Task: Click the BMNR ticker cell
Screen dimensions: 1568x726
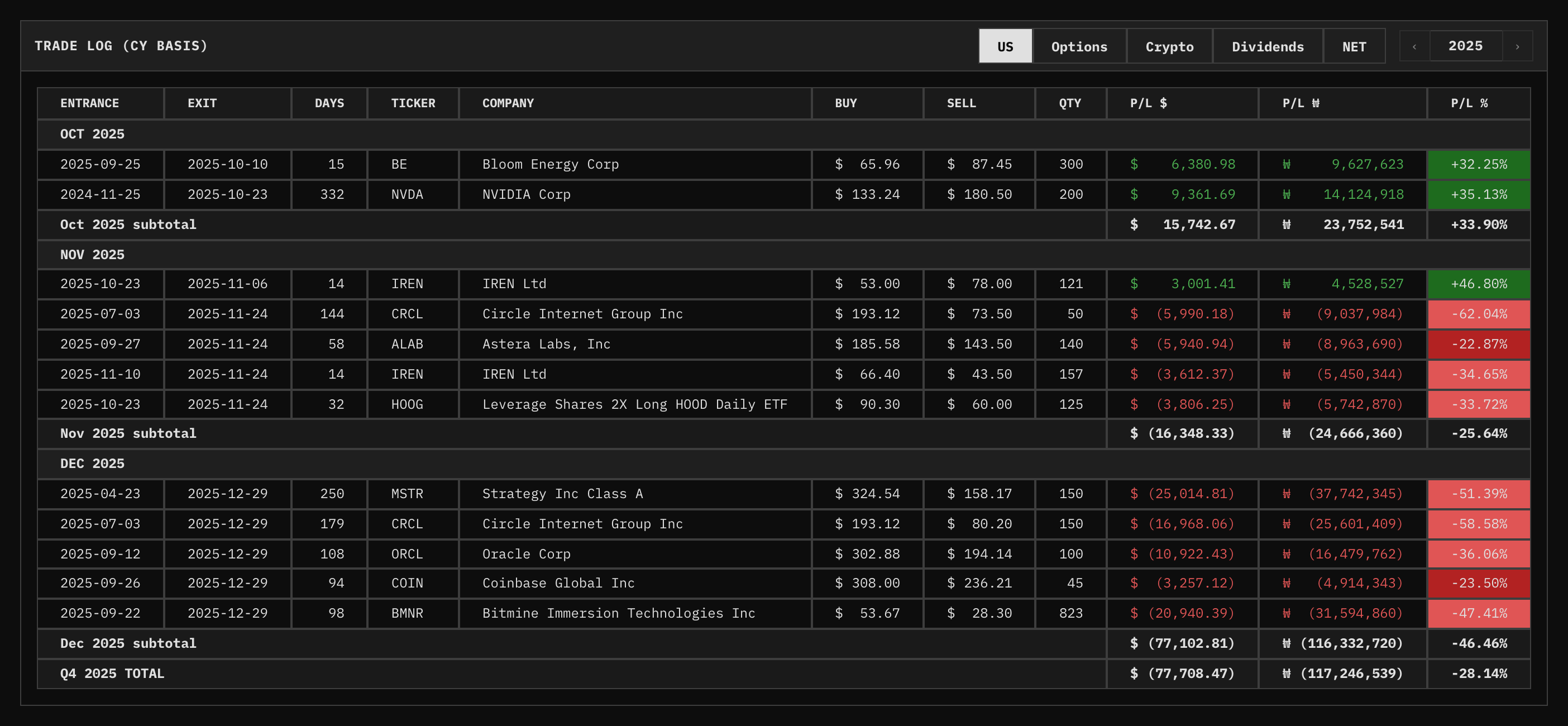Action: point(413,613)
